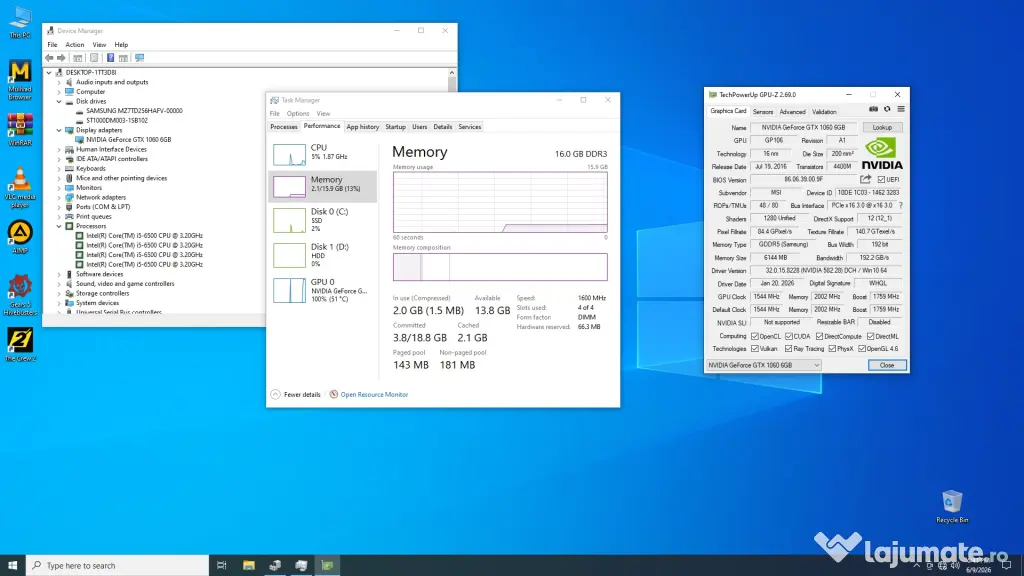Click the Windows Start button
This screenshot has height=576, width=1024.
12,566
